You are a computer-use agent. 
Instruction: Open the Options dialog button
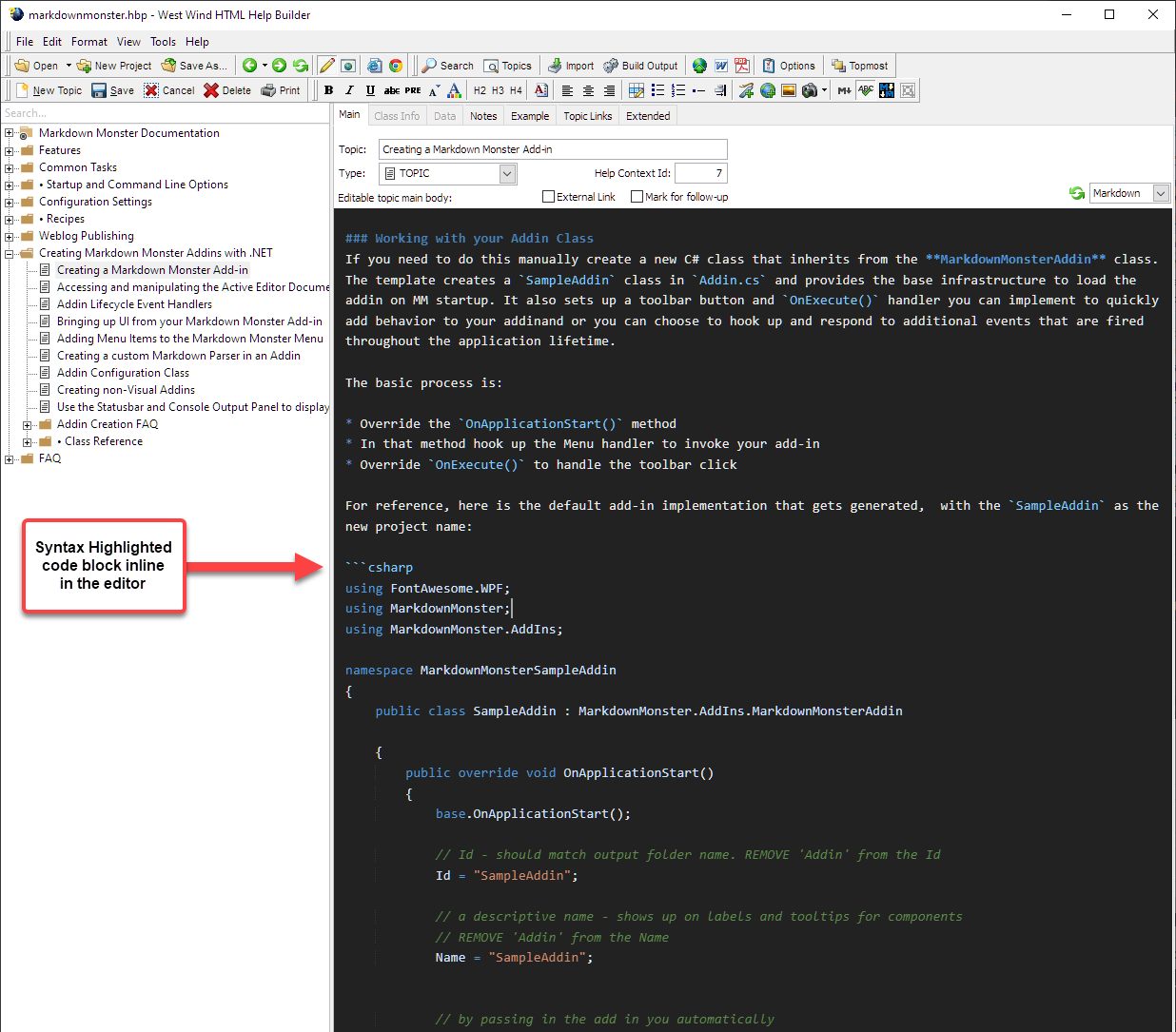coord(789,66)
